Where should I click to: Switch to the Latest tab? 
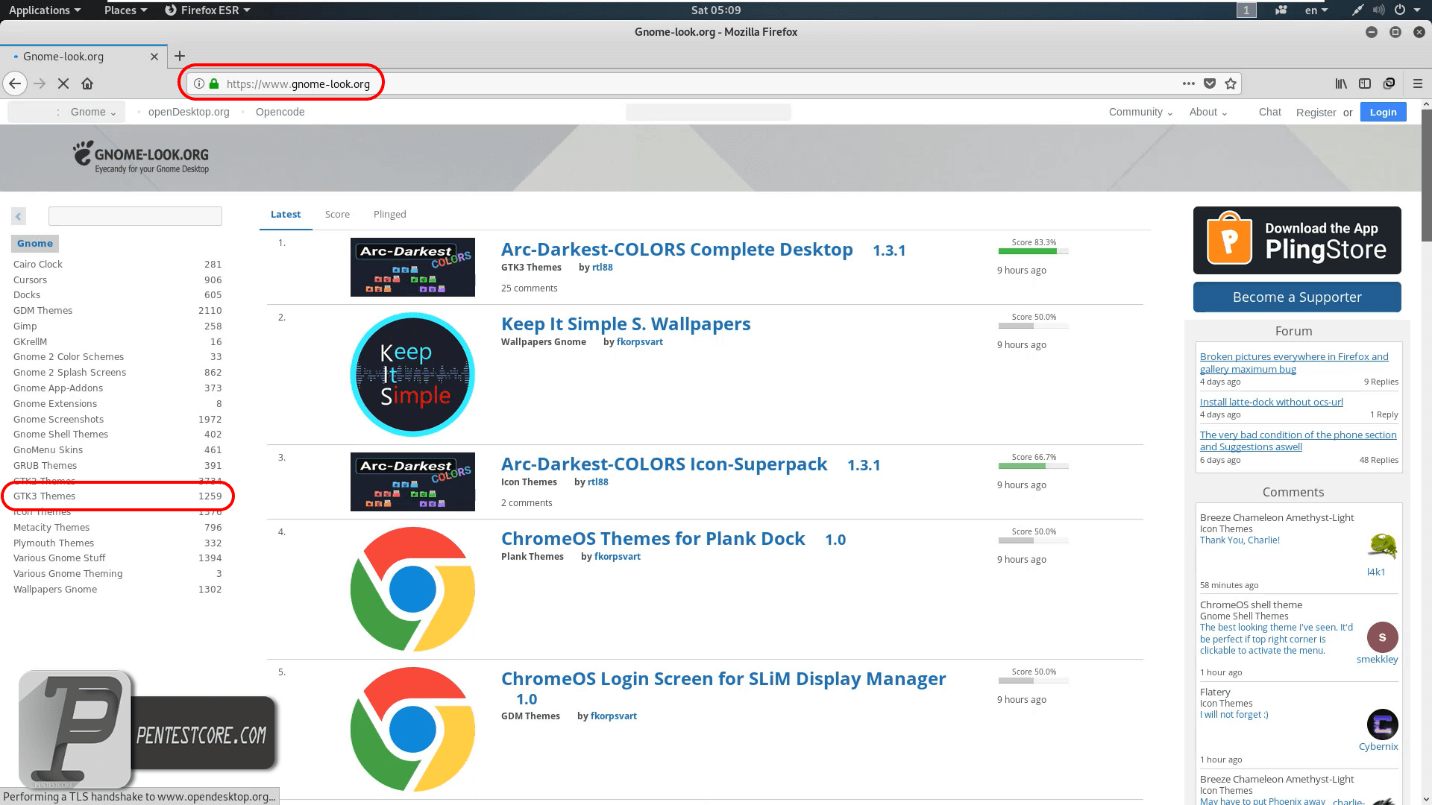tap(286, 214)
